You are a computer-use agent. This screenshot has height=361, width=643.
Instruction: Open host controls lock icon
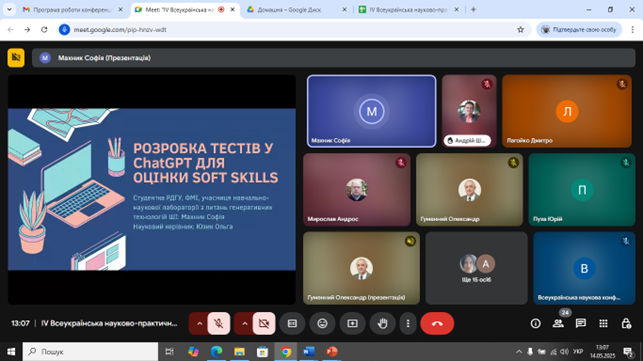click(x=626, y=323)
